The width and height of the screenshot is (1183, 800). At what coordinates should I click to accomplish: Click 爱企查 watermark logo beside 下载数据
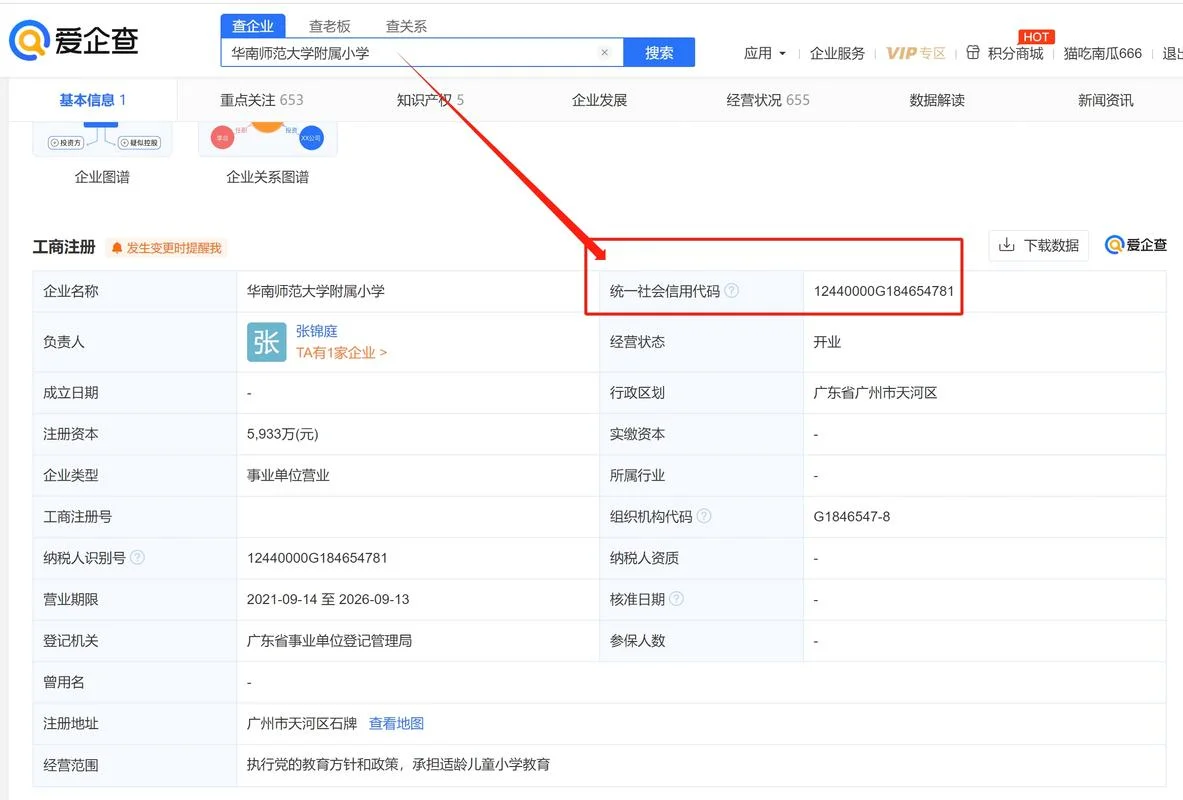click(1135, 245)
